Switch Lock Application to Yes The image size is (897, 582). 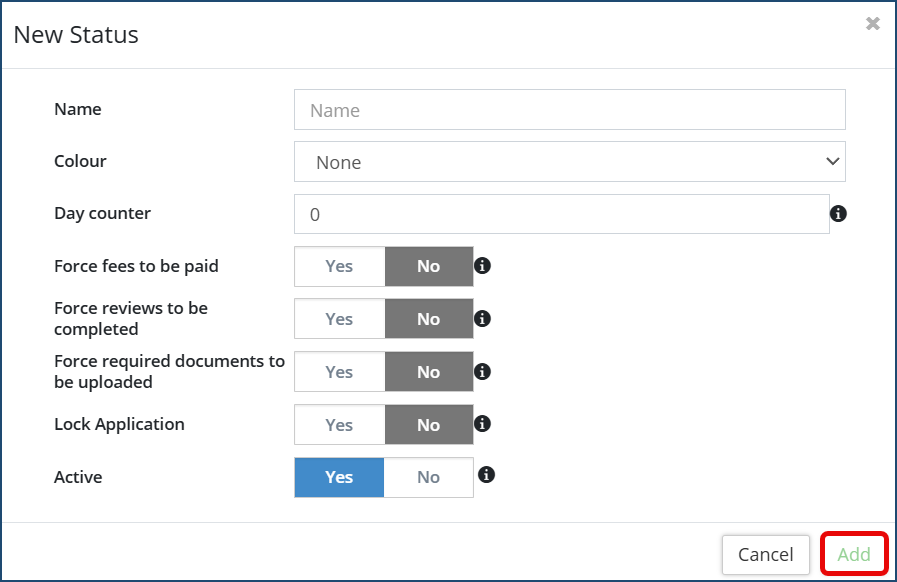coord(340,425)
